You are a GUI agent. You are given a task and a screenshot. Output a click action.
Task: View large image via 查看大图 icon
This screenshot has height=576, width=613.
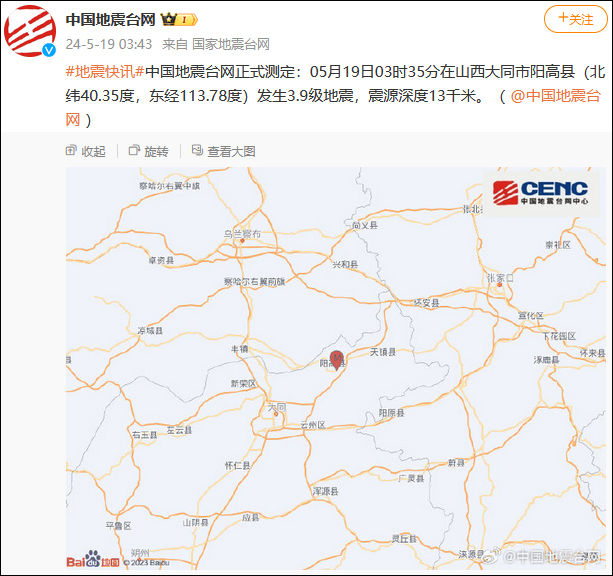tap(224, 151)
